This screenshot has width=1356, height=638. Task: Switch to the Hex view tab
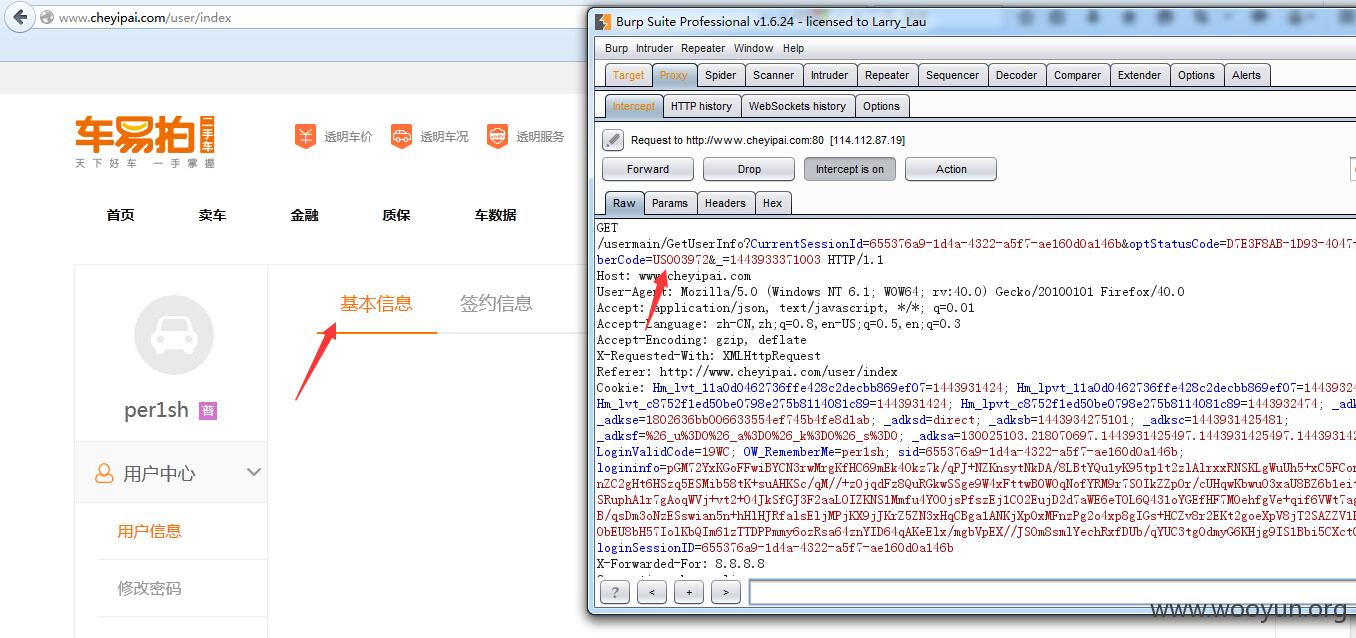point(772,203)
